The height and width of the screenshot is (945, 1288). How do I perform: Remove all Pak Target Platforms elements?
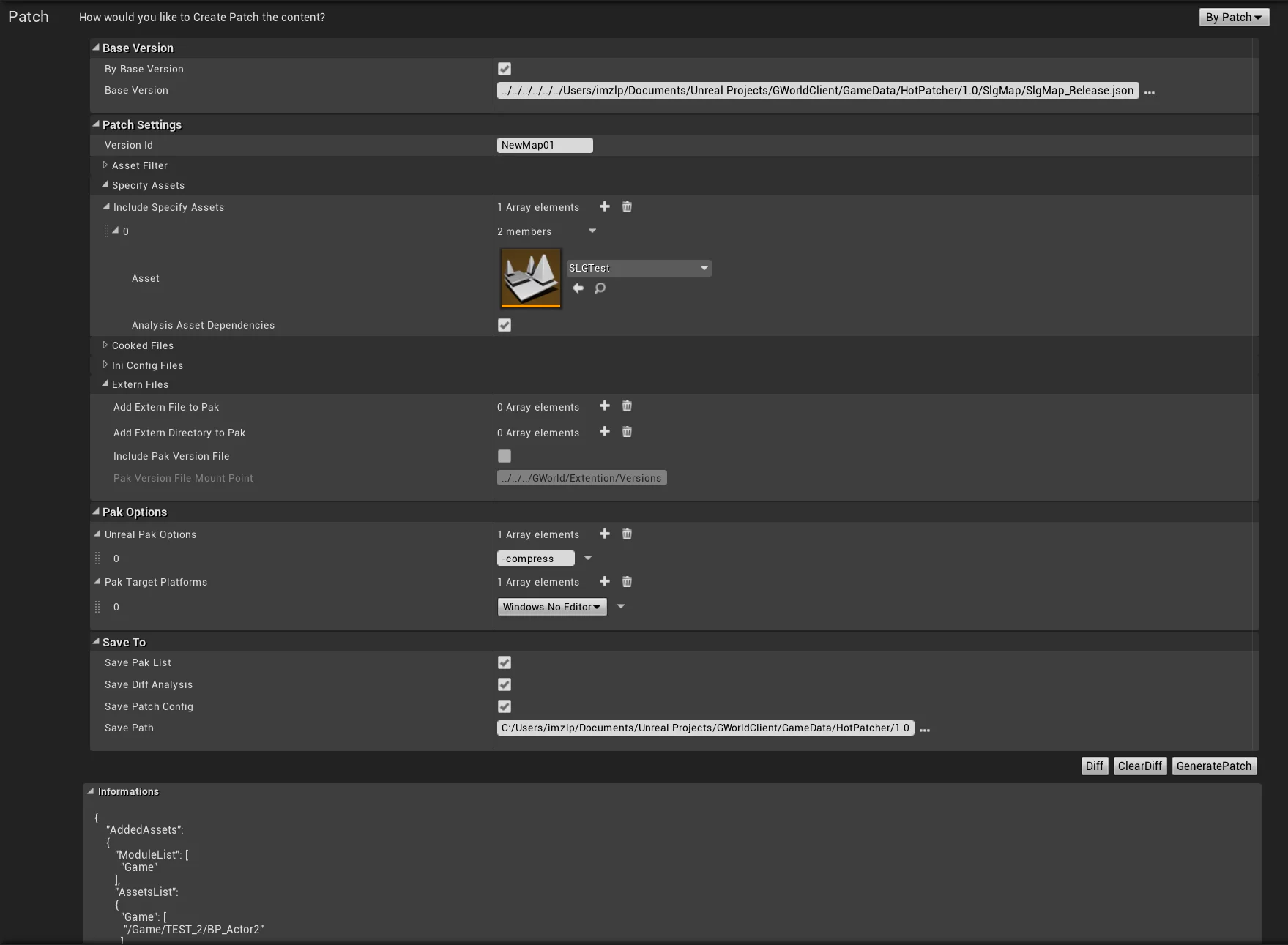click(x=627, y=582)
